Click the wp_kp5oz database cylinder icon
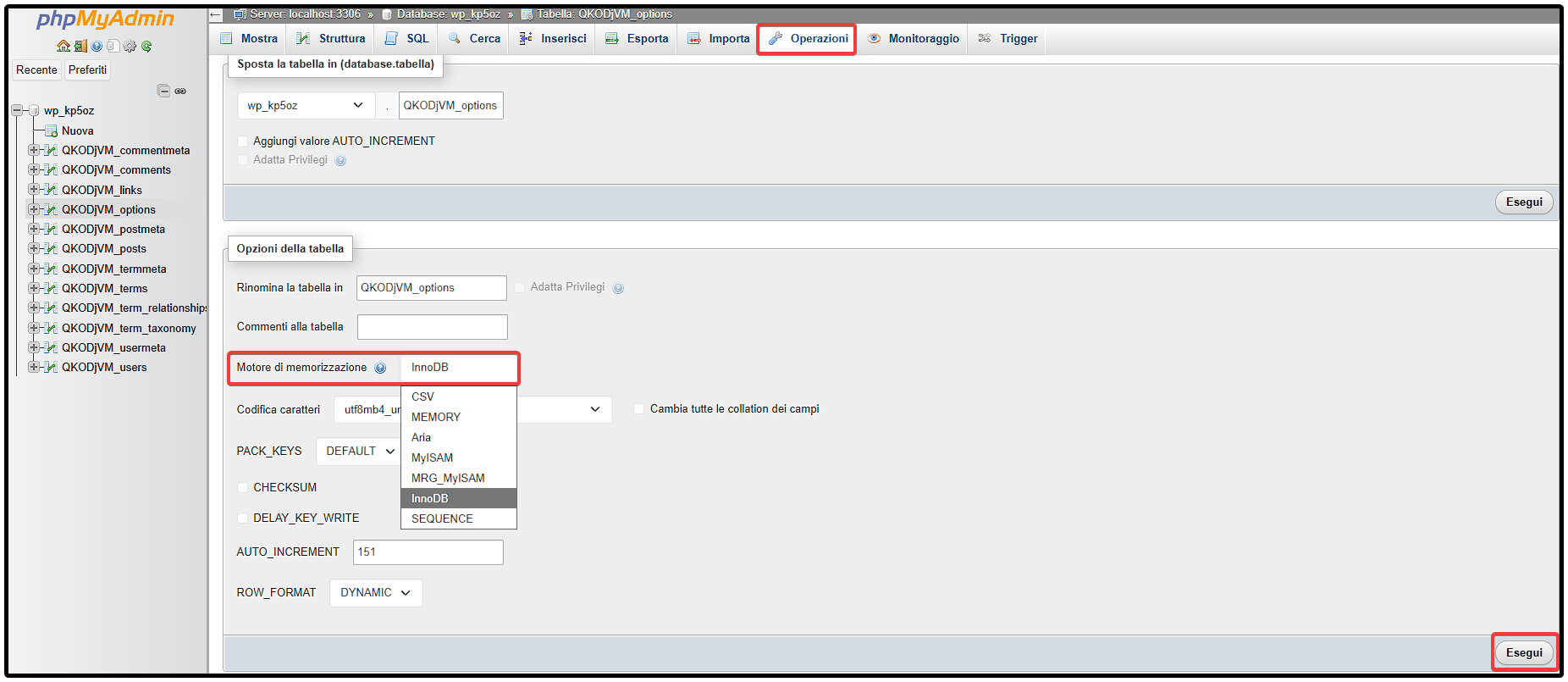Screen dimensions: 1568x682 point(34,110)
